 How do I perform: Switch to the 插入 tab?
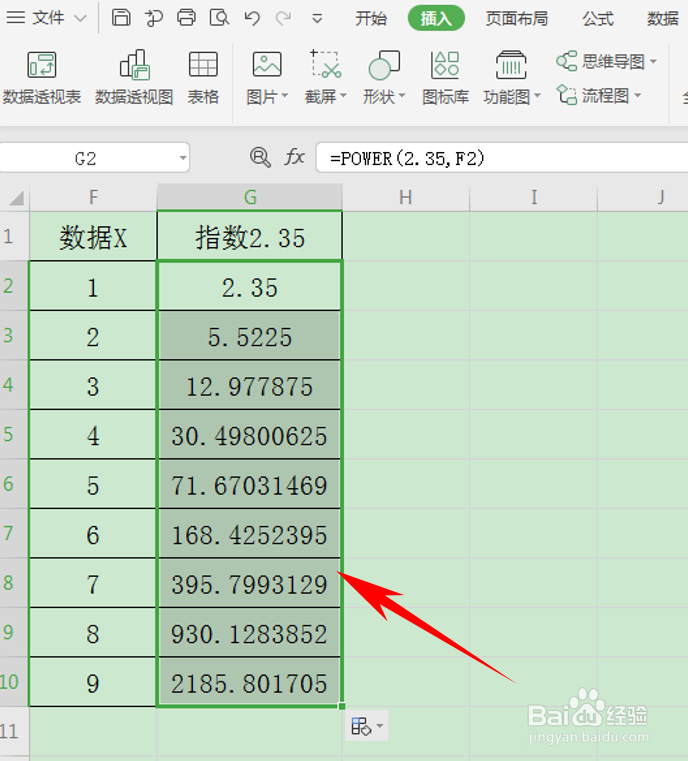point(436,18)
